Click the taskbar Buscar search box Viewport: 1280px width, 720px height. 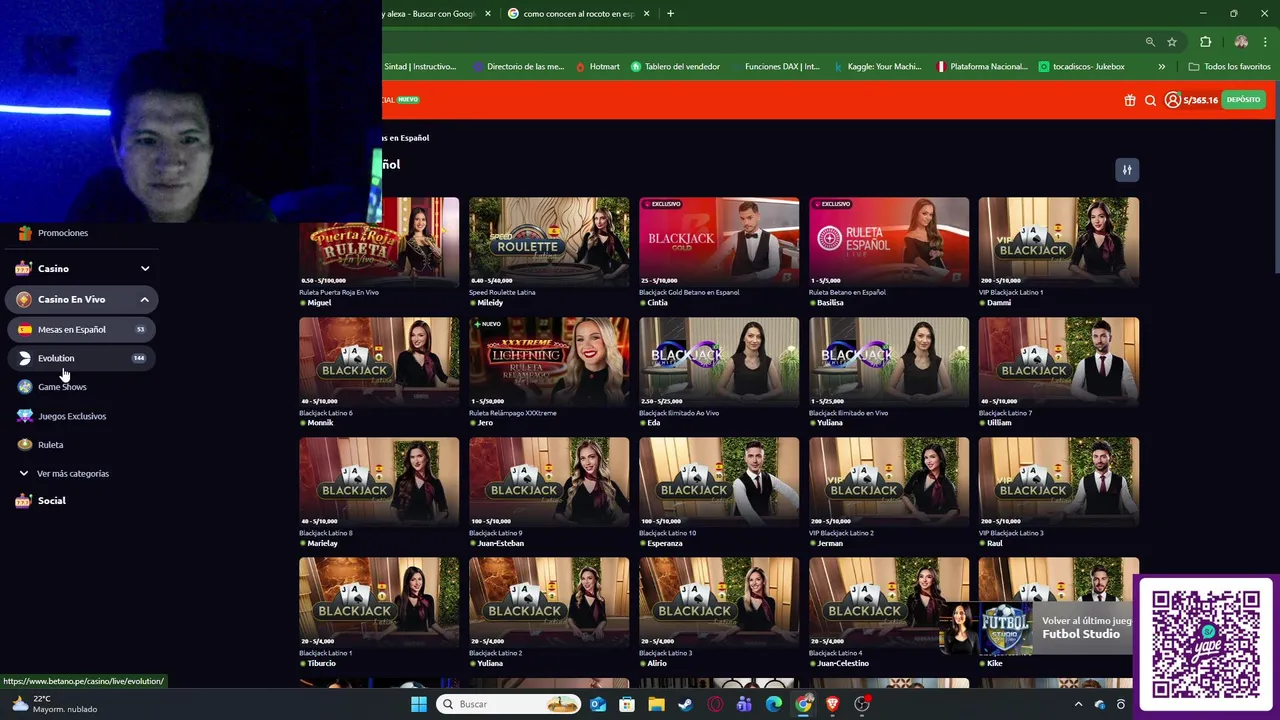pyautogui.click(x=510, y=704)
